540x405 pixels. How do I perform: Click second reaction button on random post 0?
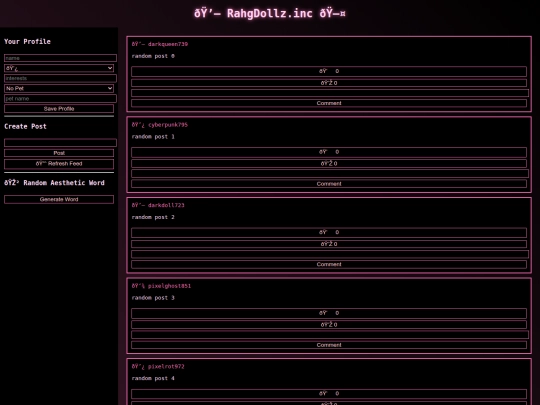pyautogui.click(x=329, y=83)
